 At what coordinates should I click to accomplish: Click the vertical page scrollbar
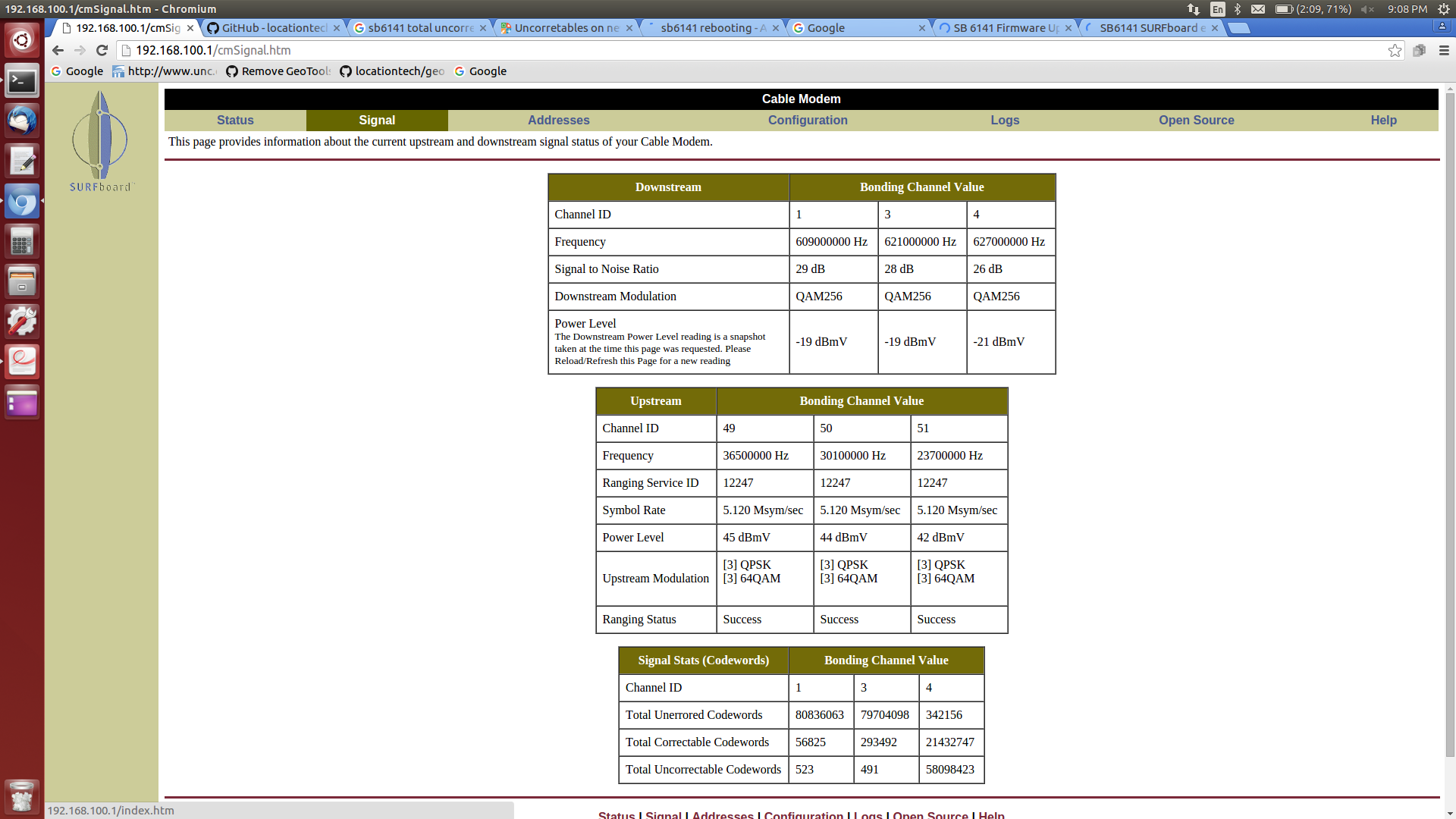tap(1449, 425)
